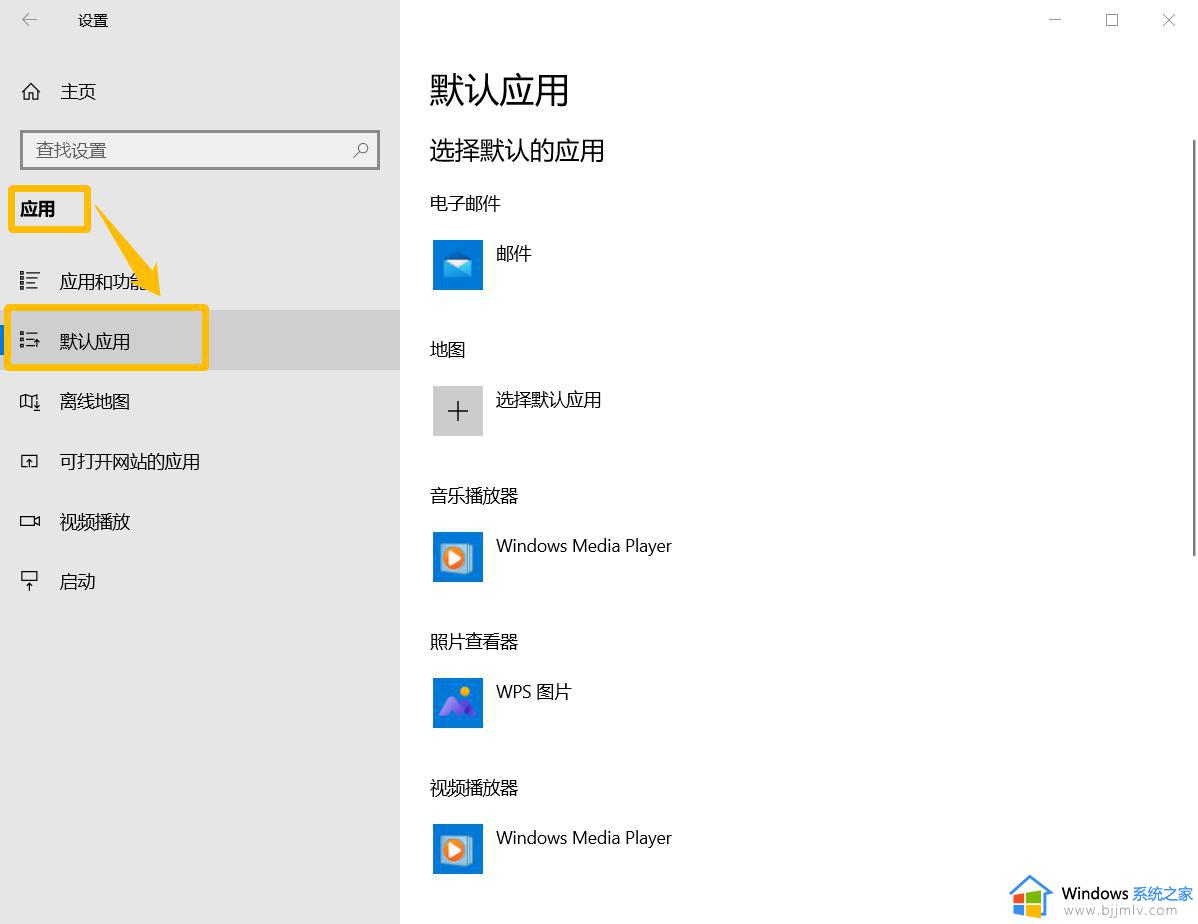Click the plus icon under 地图
The image size is (1198, 924).
[x=458, y=411]
